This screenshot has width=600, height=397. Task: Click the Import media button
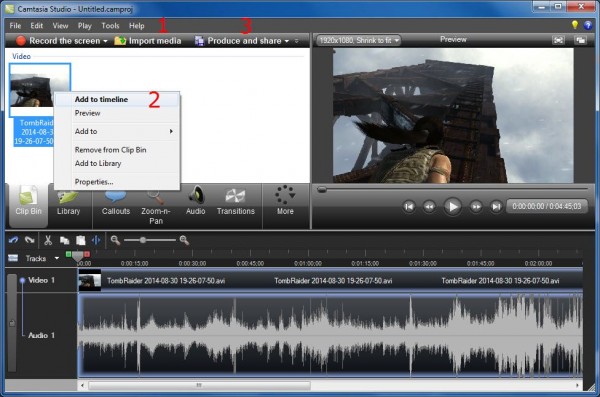148,41
